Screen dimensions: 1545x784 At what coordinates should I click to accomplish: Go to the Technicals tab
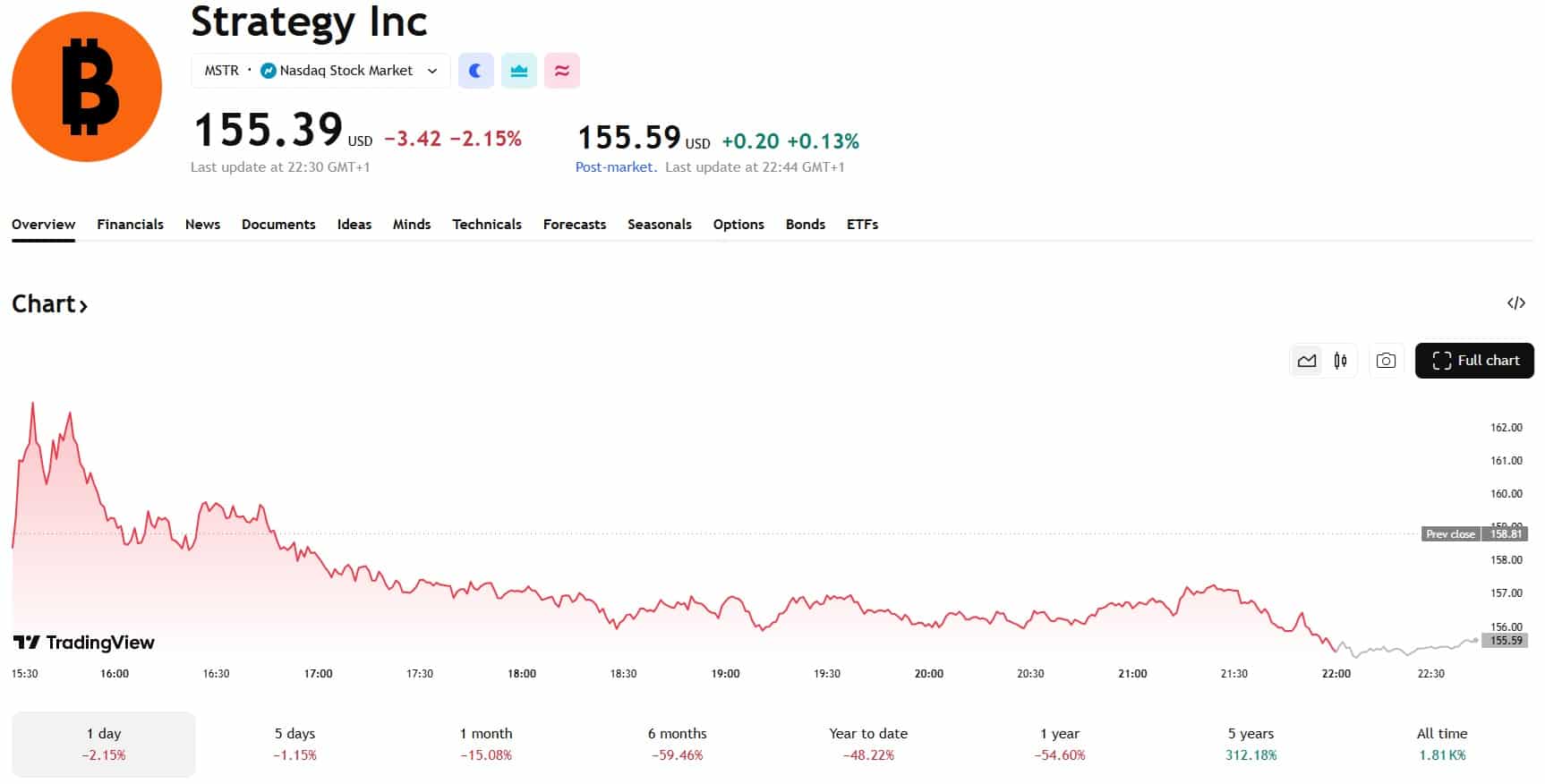click(x=486, y=225)
